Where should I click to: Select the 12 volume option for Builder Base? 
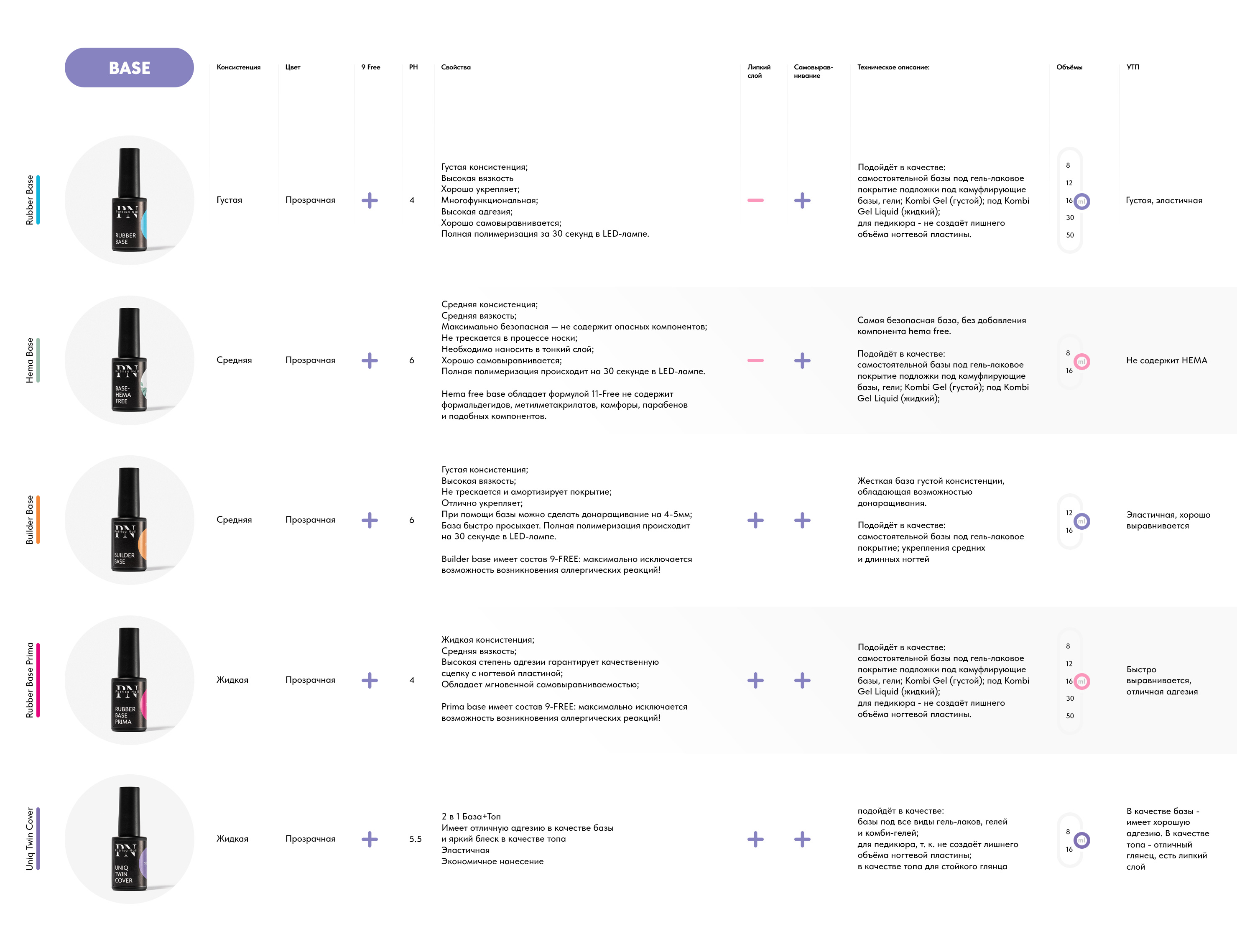[x=1069, y=513]
